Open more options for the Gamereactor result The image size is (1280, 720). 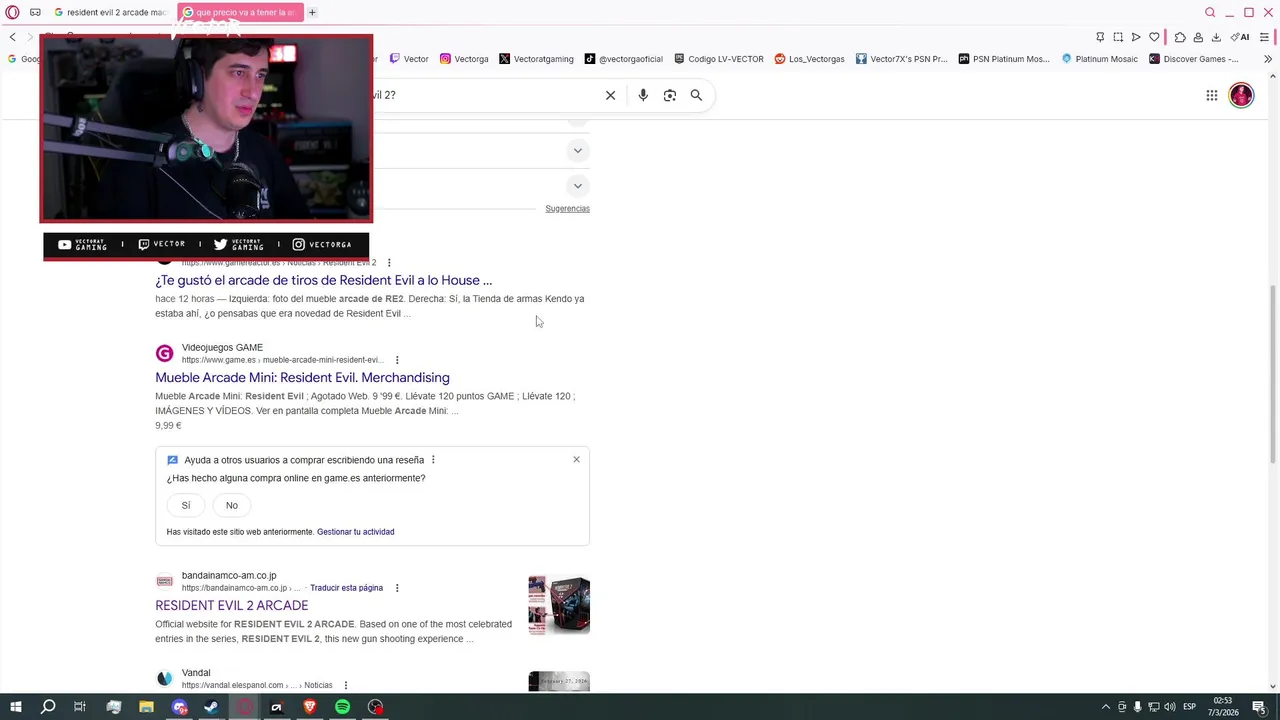tap(389, 262)
